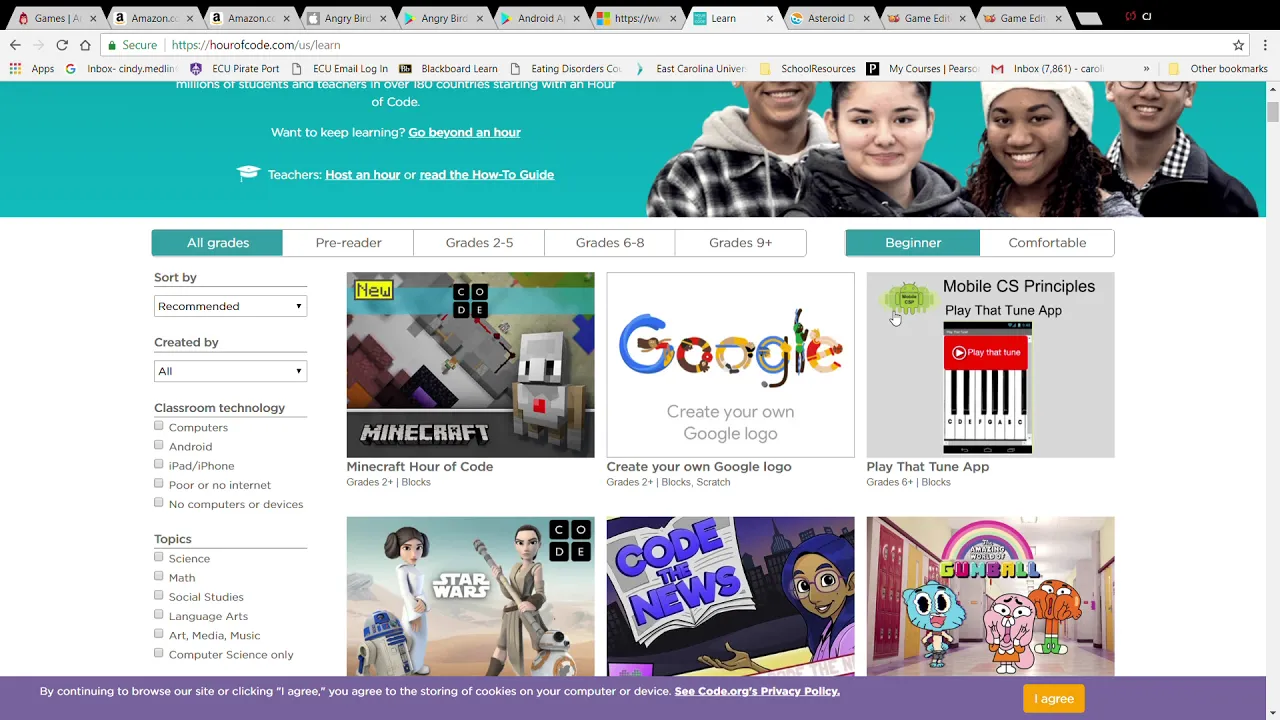Open SchoolResources bookmark folder
This screenshot has width=1280, height=720.
tap(808, 69)
